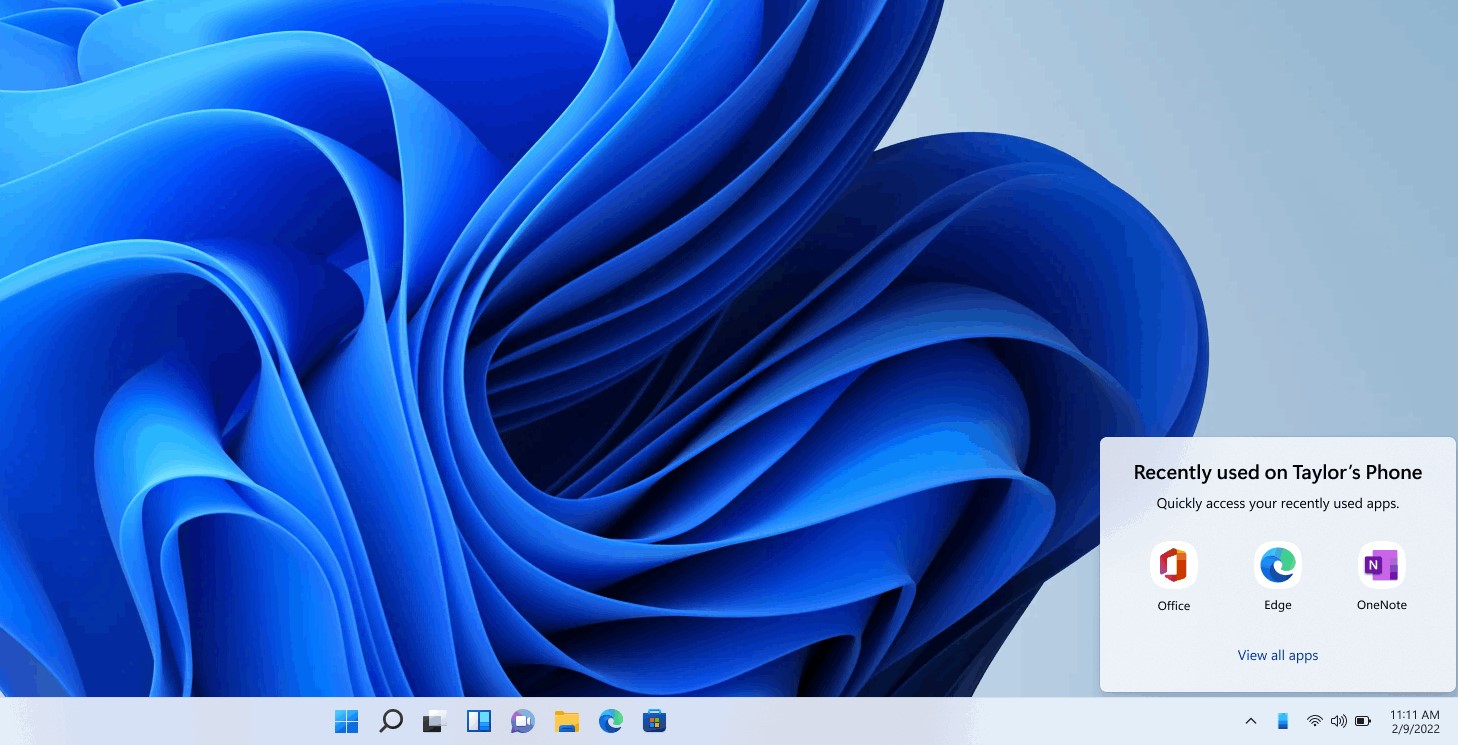Viewport: 1458px width, 745px height.
Task: Open OneNote app in the phone flyout
Action: pos(1382,566)
